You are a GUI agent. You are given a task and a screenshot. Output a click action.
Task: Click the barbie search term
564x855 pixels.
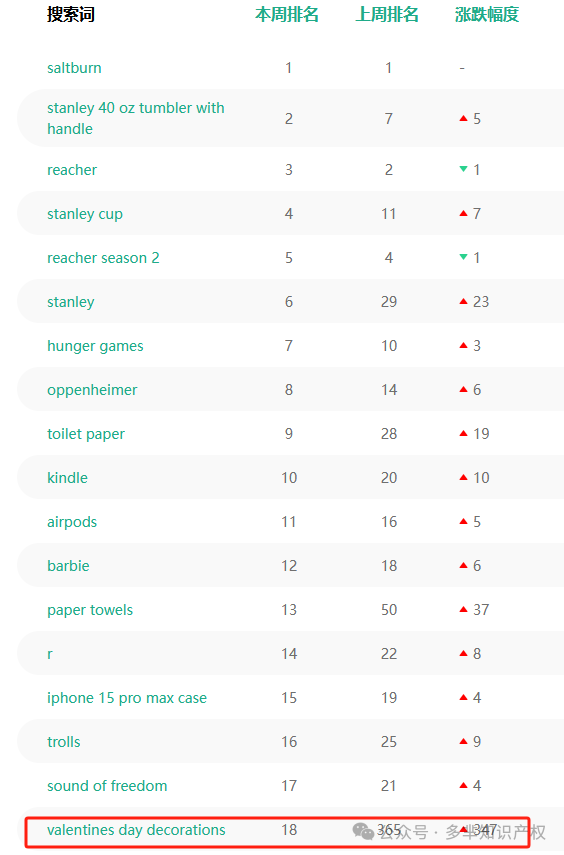click(x=68, y=566)
